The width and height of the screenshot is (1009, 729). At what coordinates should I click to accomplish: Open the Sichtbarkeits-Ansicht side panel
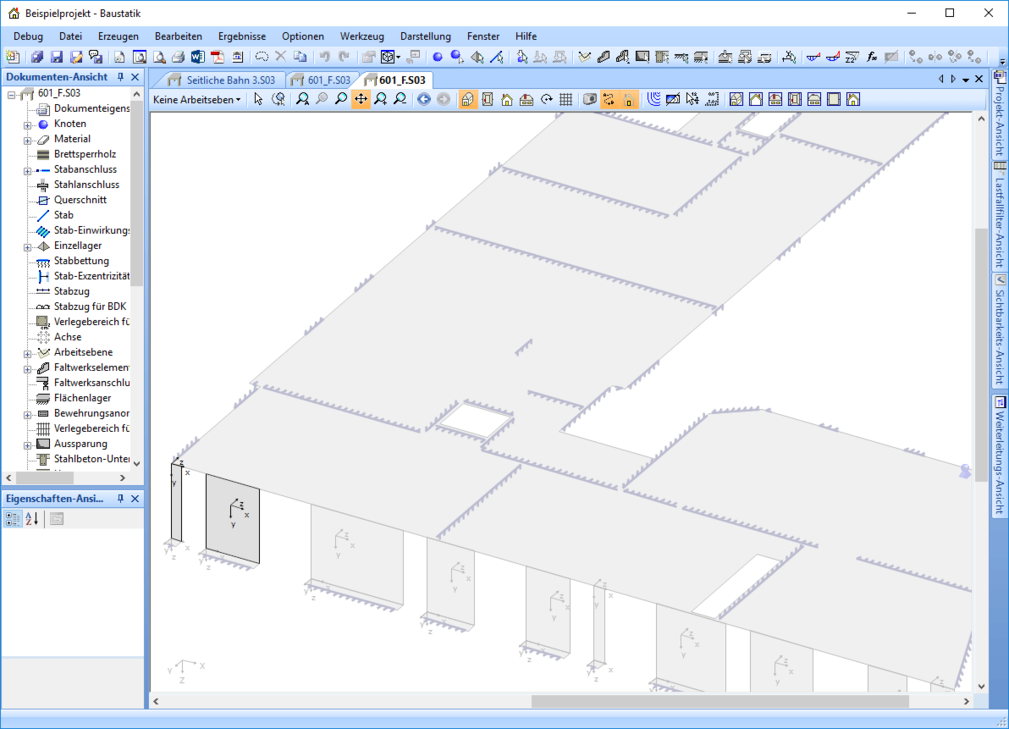[998, 332]
